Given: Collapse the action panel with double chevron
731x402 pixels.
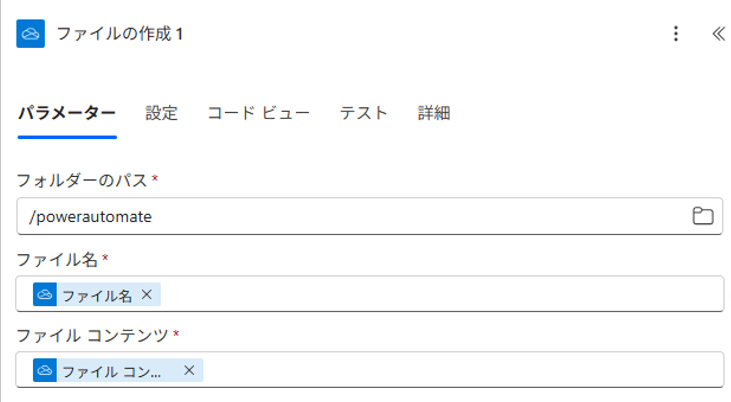Looking at the screenshot, I should click(x=717, y=34).
